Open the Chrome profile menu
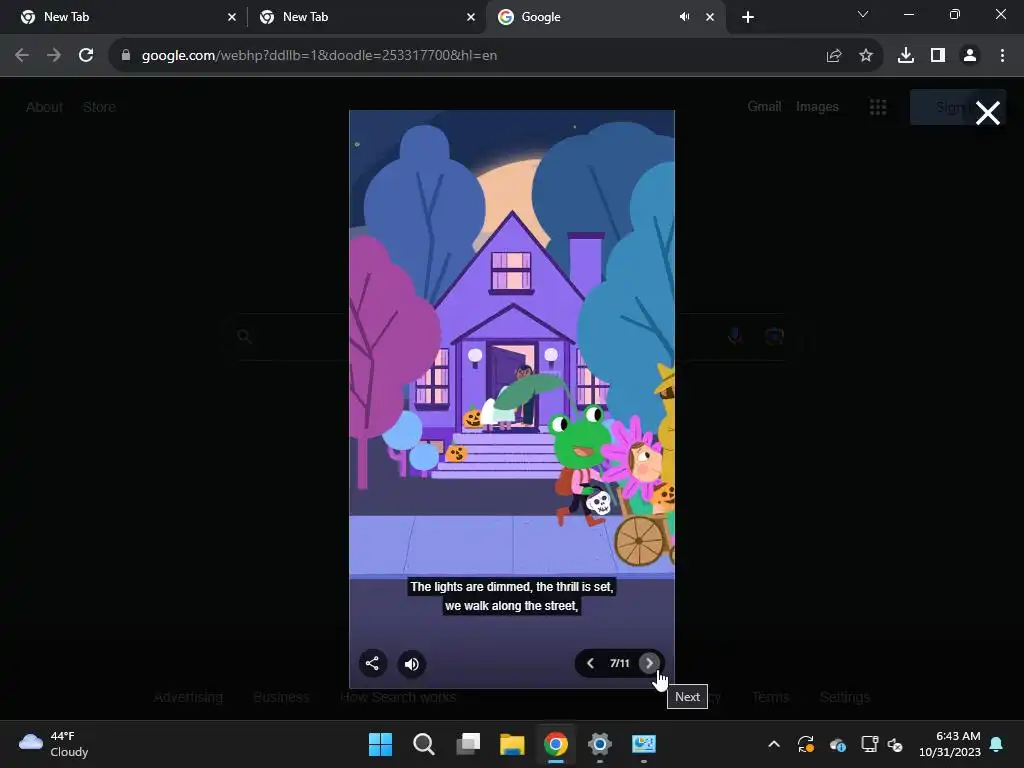This screenshot has height=768, width=1024. pyautogui.click(x=970, y=56)
